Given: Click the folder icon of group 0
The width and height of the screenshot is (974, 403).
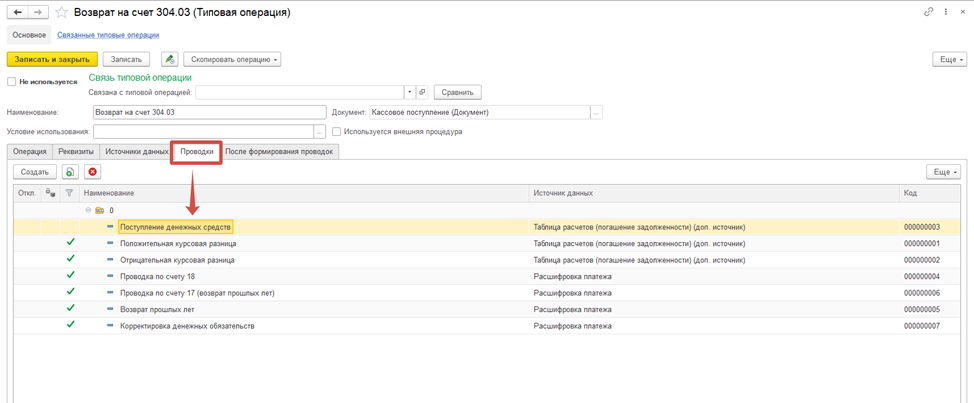Looking at the screenshot, I should tap(99, 211).
